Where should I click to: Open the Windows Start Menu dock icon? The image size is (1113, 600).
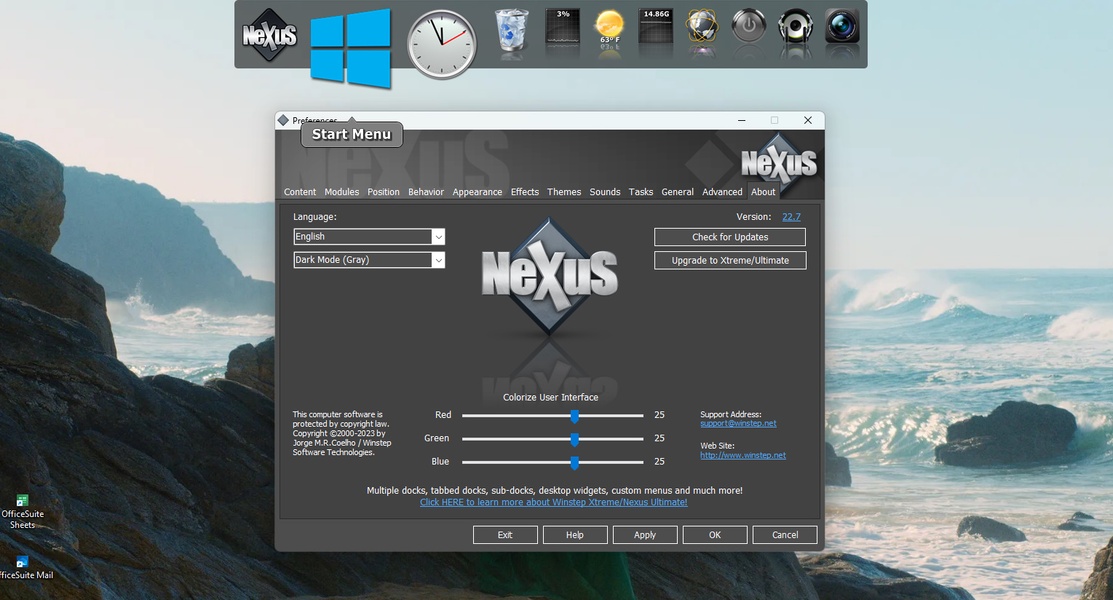pyautogui.click(x=350, y=47)
